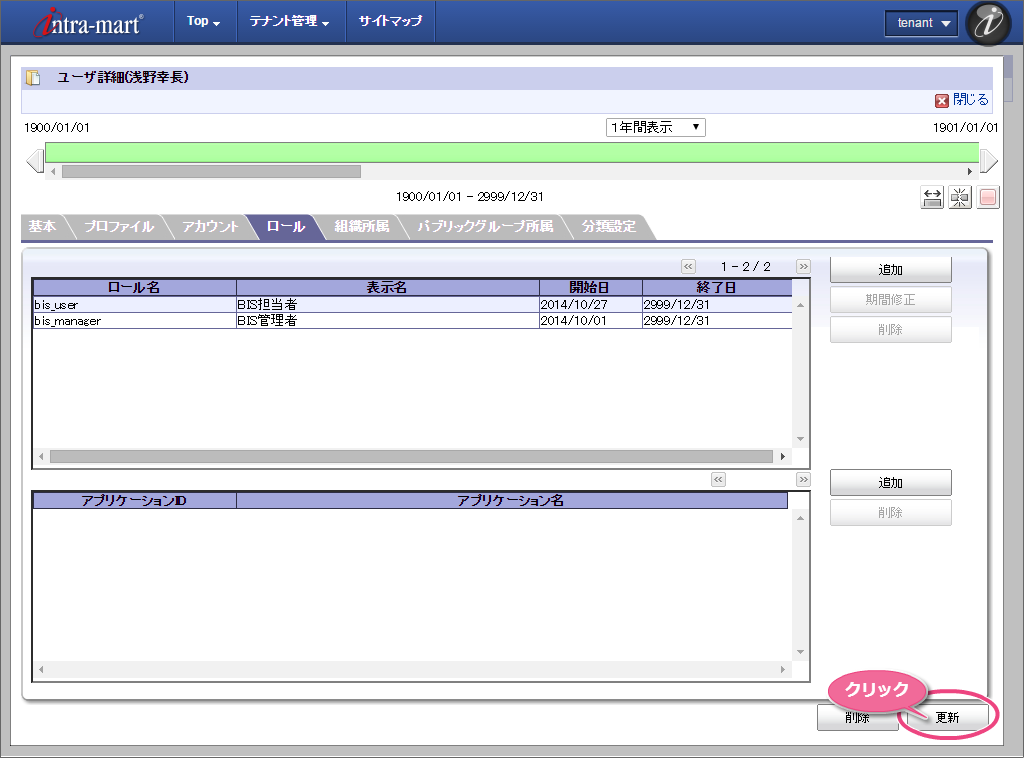This screenshot has height=758, width=1024.
Task: Select the bis_user role row
Action: pyautogui.click(x=413, y=305)
